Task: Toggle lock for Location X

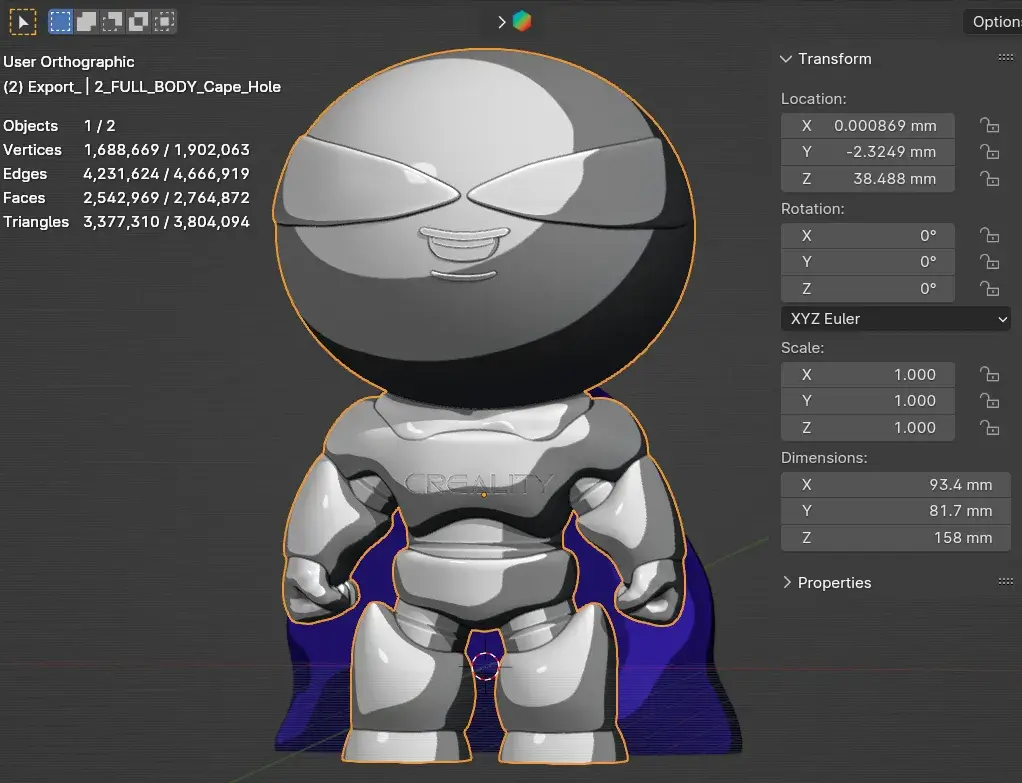Action: click(x=989, y=126)
